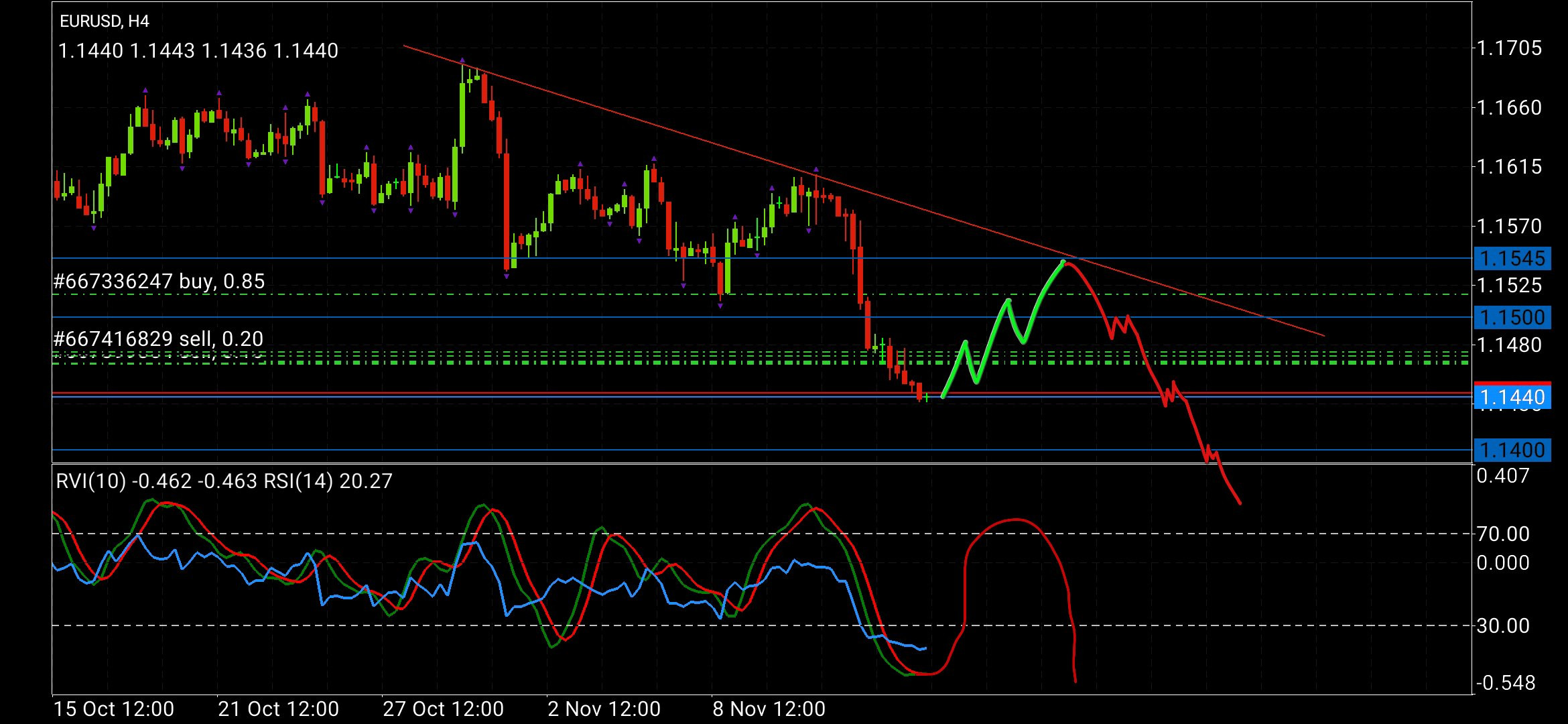Click the 1.1480 price scale label

(1509, 345)
